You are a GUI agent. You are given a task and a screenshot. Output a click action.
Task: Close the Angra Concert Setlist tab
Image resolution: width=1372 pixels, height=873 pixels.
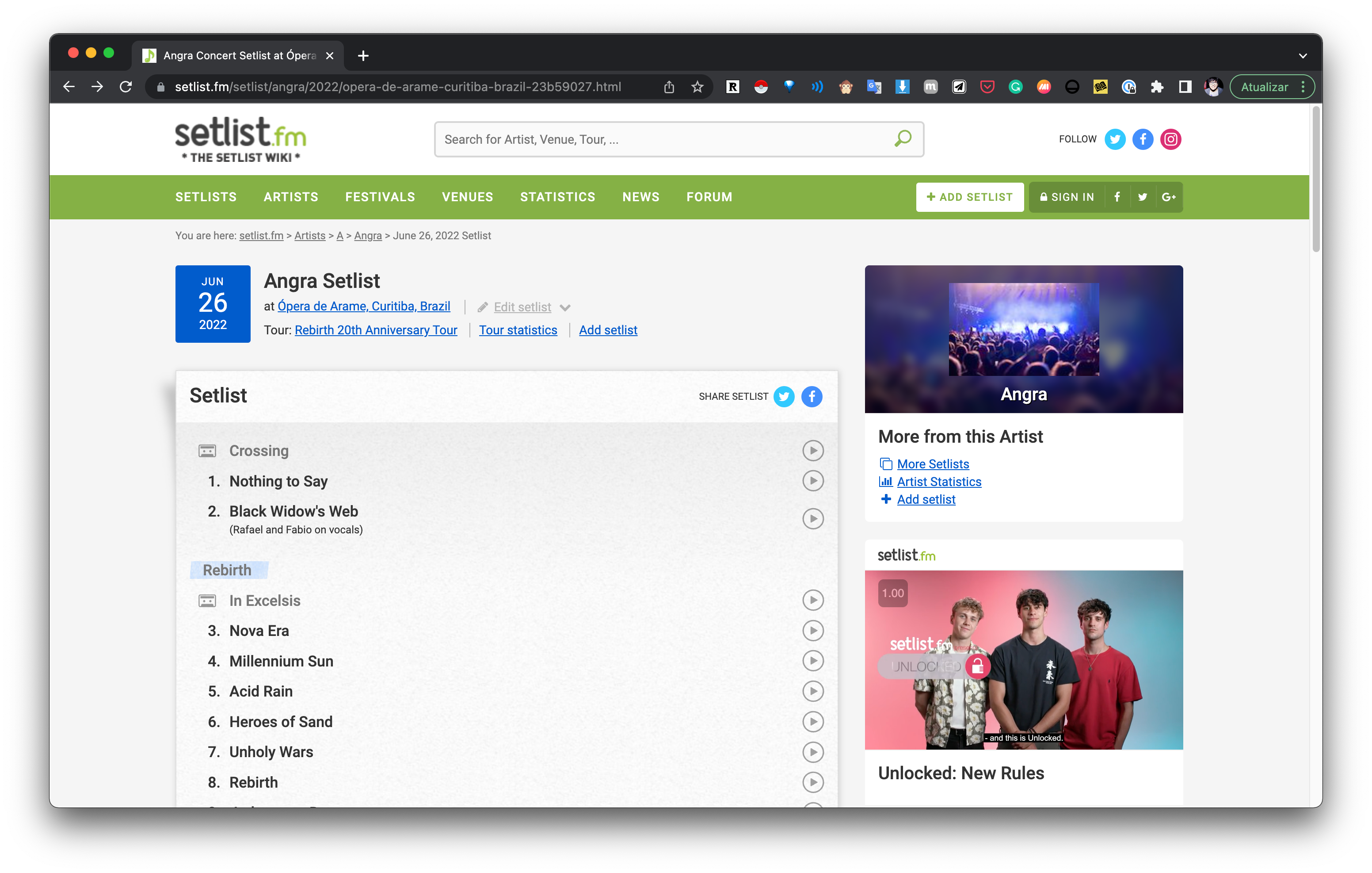point(329,55)
